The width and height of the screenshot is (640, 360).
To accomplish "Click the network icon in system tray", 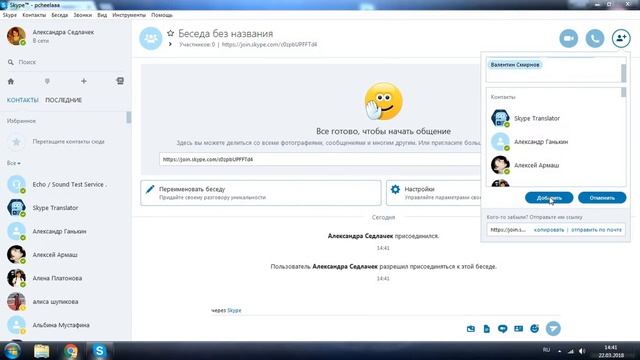I will click(571, 351).
